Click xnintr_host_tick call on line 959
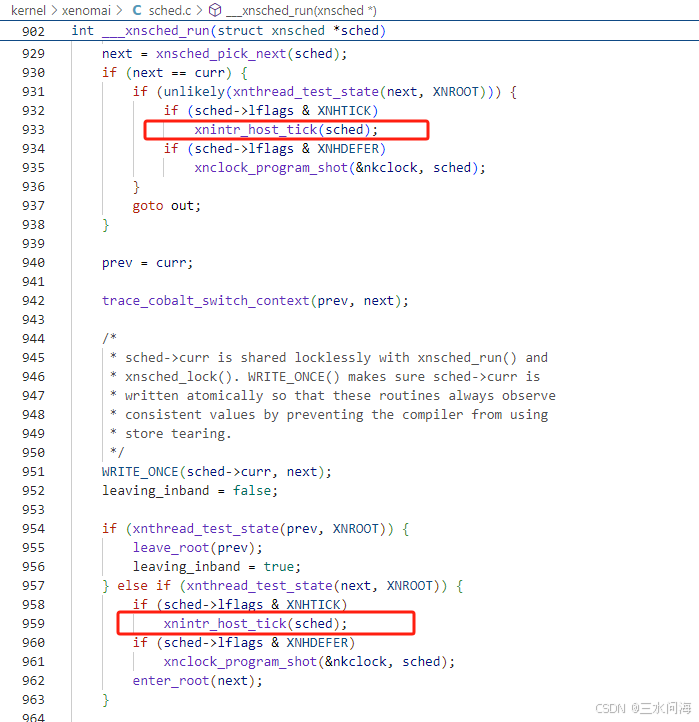This screenshot has height=722, width=699. pos(255,623)
